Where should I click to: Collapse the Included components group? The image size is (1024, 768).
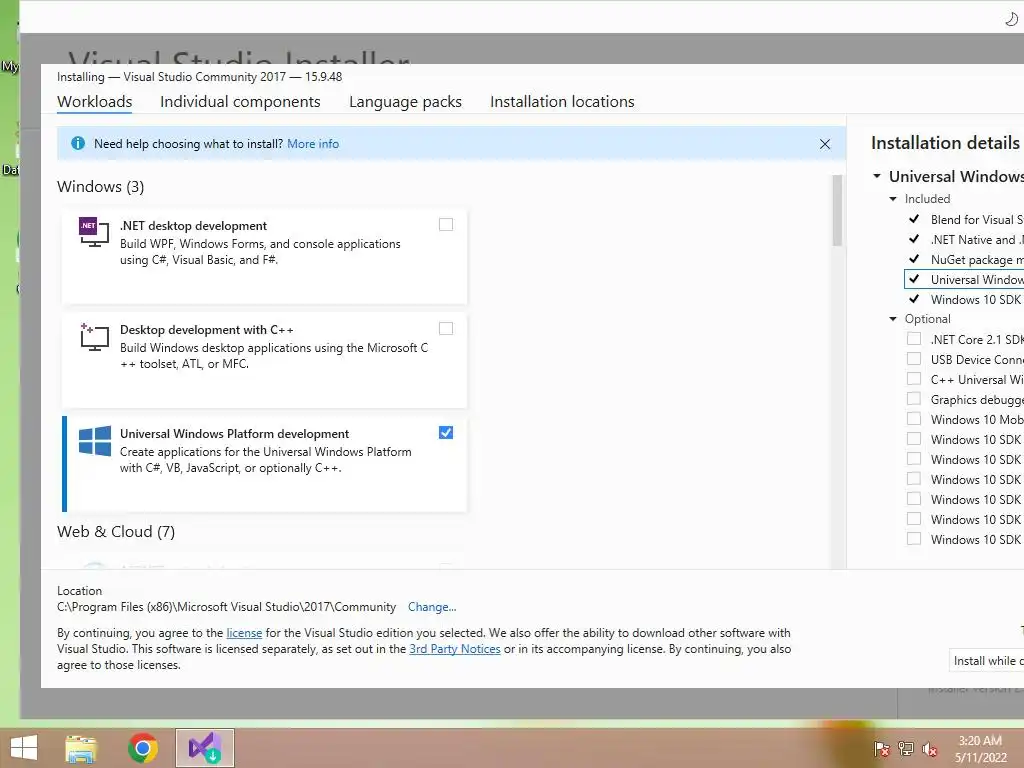coord(893,199)
